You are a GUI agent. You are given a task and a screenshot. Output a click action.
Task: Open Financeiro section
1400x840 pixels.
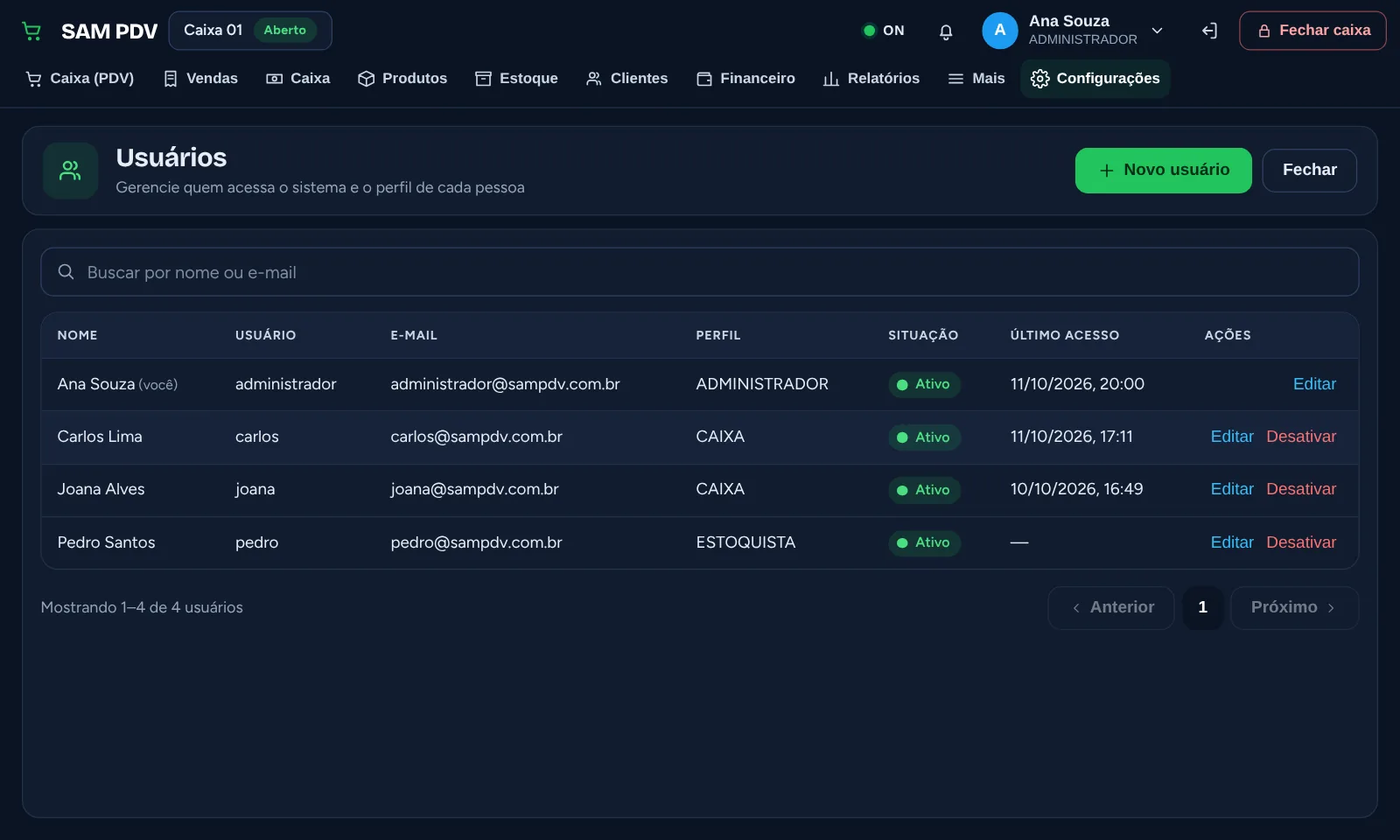(x=745, y=79)
